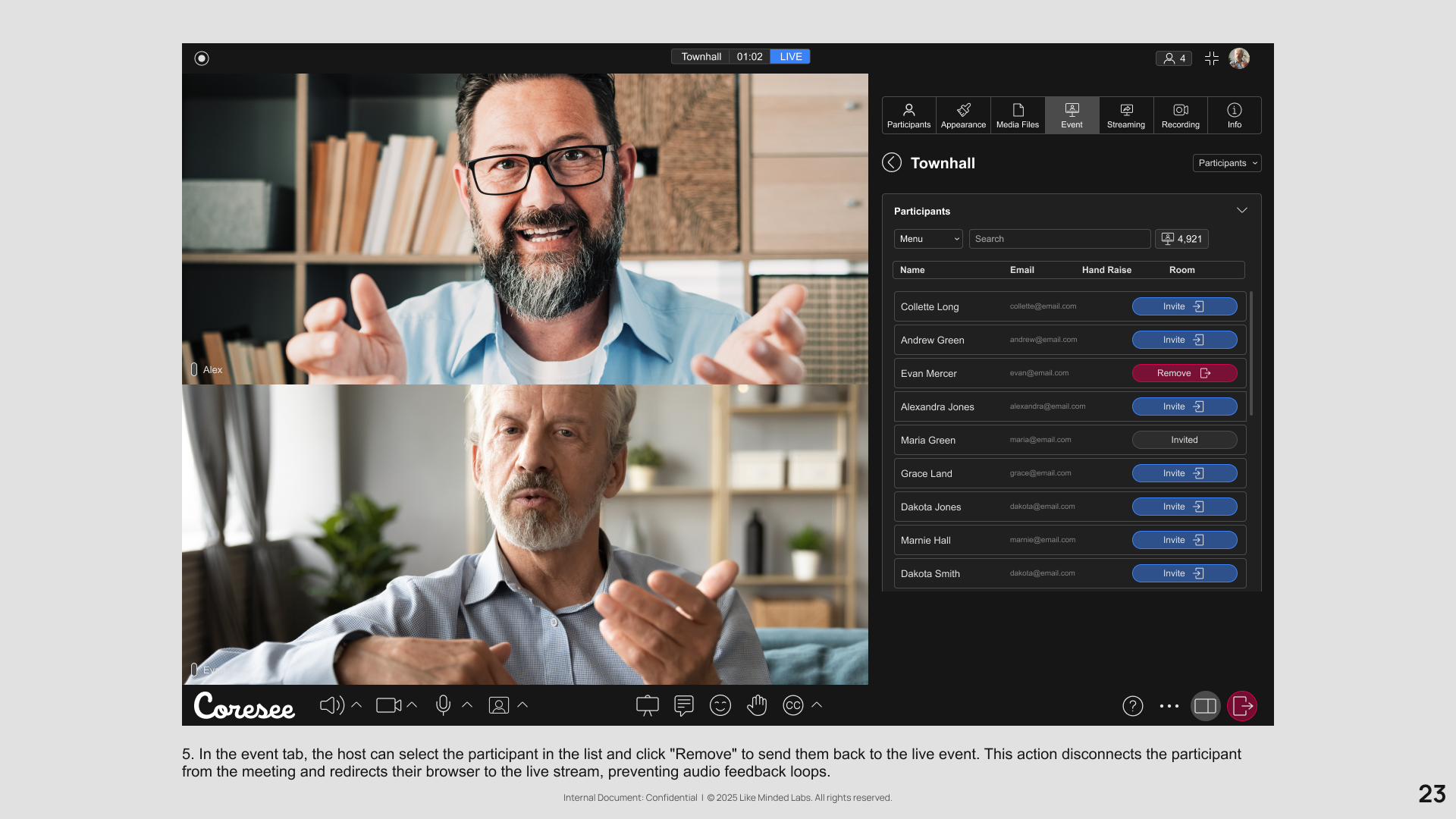The width and height of the screenshot is (1456, 819).
Task: Open the three-dot more options menu
Action: [1169, 706]
